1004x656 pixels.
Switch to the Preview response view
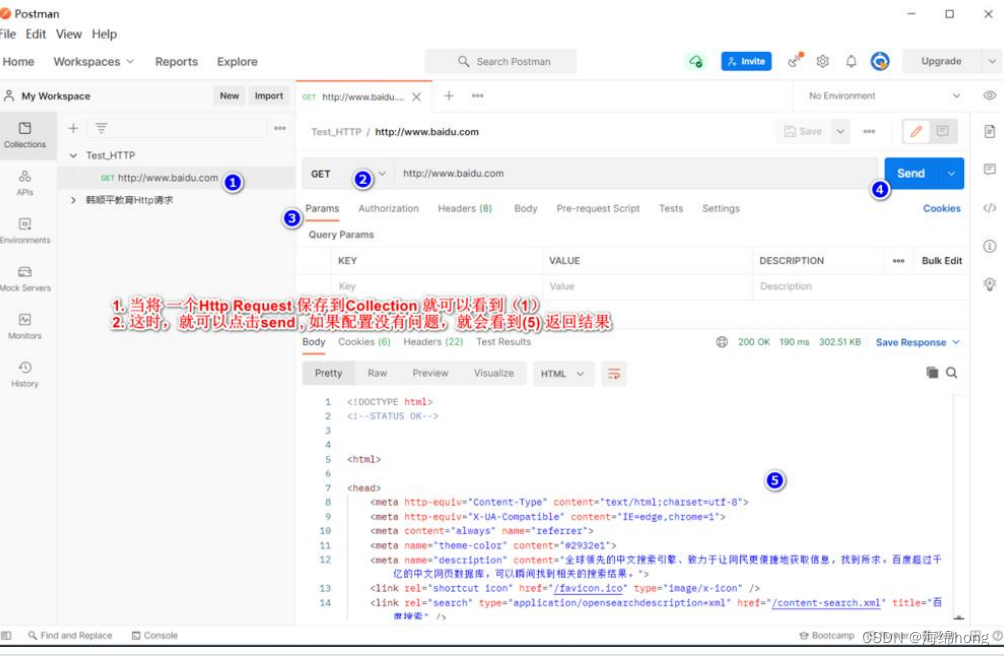click(430, 373)
